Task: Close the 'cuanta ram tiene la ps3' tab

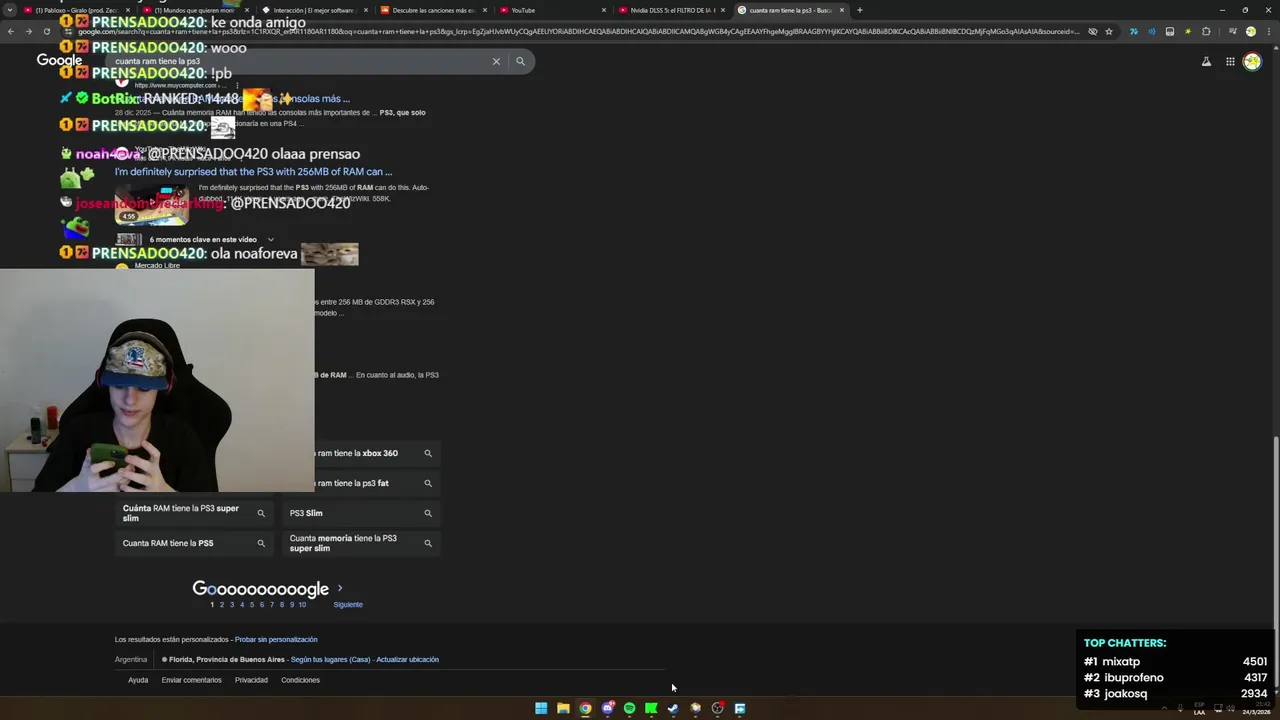Action: pos(842,10)
